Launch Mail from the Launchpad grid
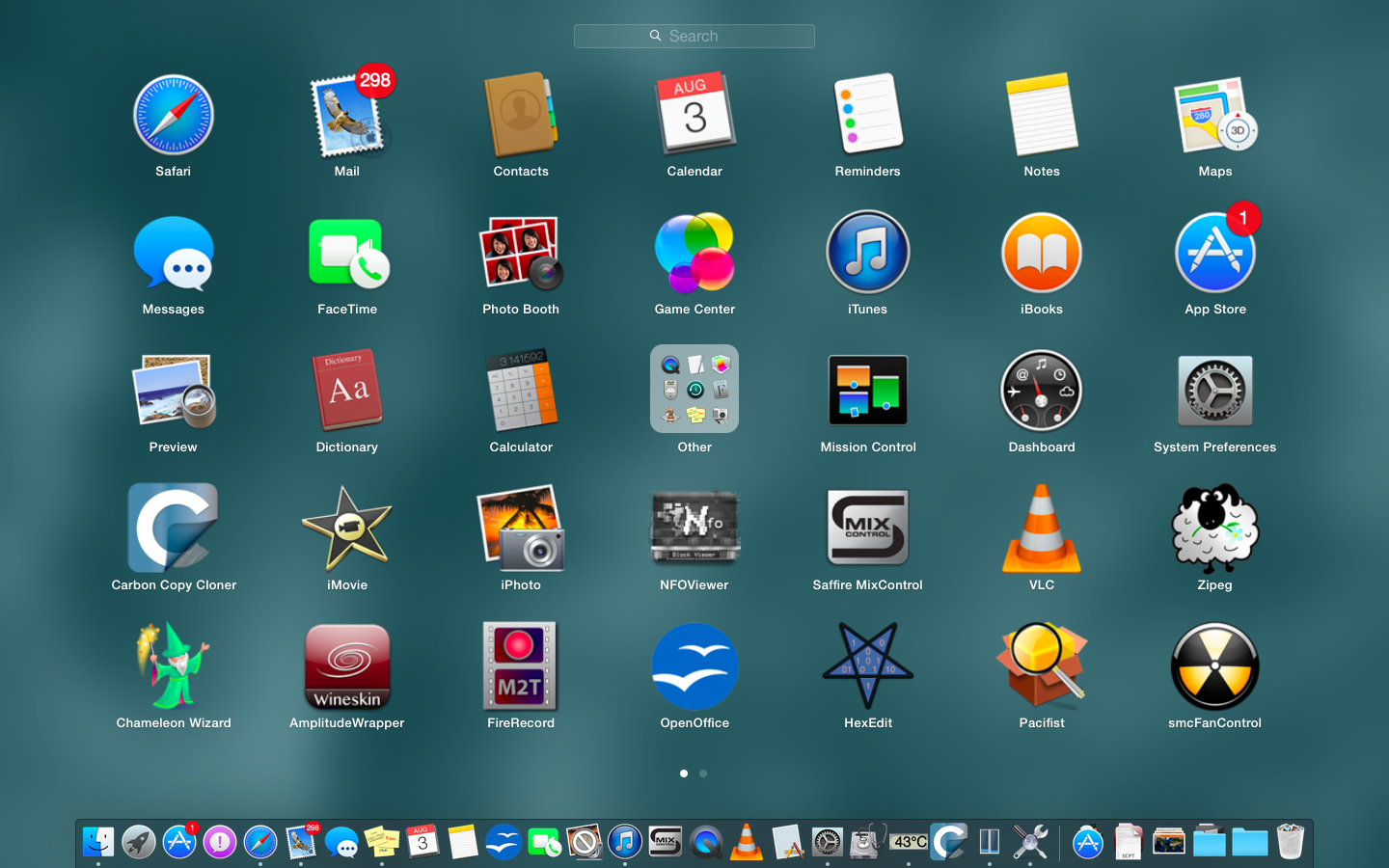The image size is (1389, 868). coord(347,116)
